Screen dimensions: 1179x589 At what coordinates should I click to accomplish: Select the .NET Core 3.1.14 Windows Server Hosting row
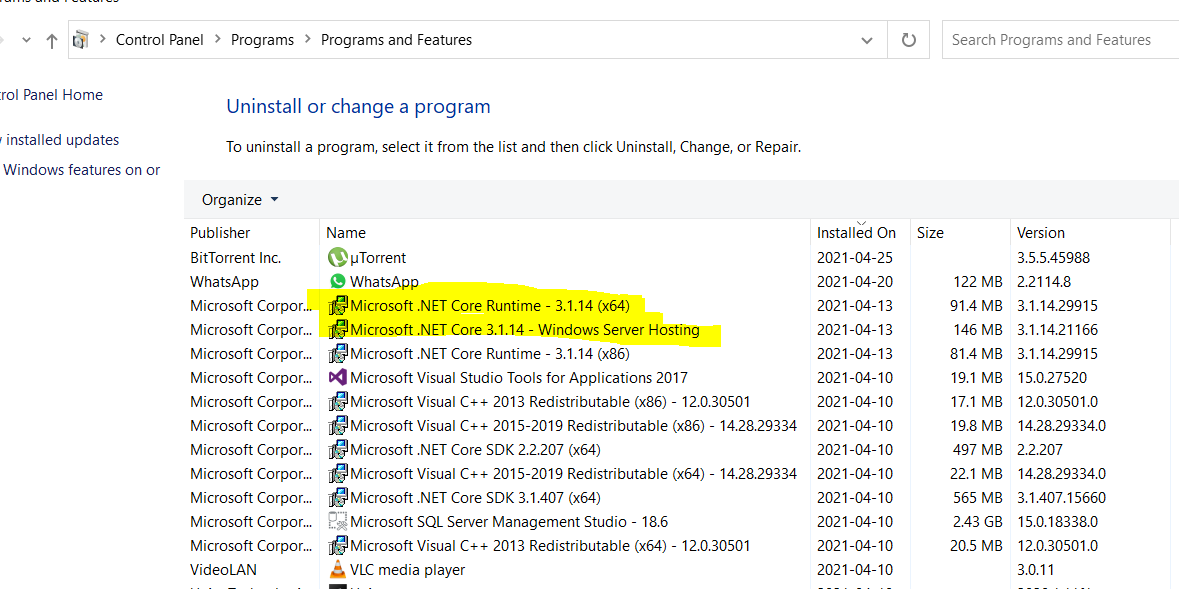tap(524, 330)
